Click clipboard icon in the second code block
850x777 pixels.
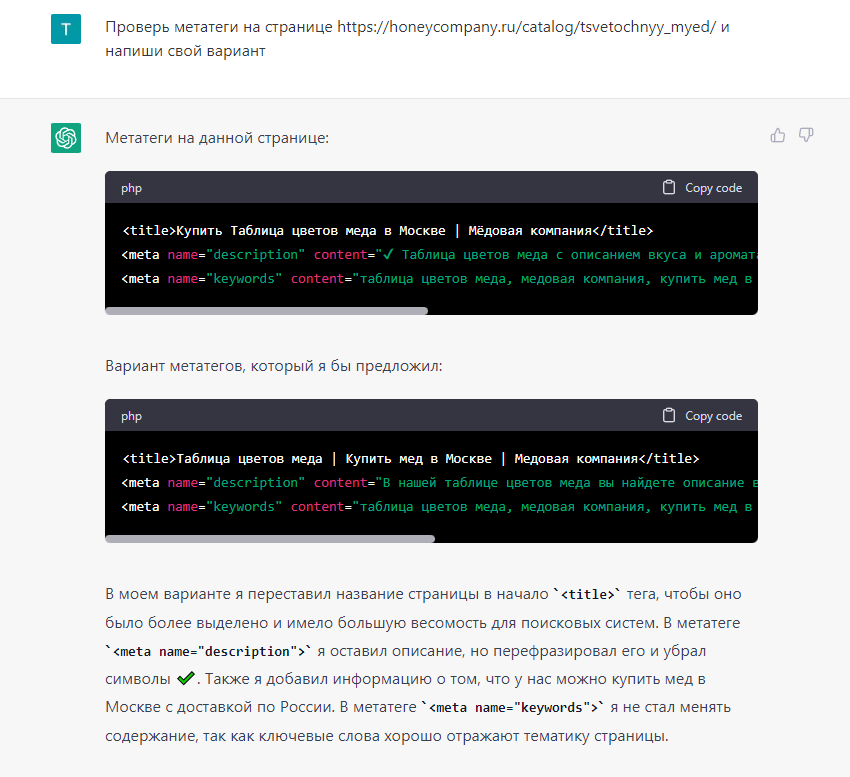669,416
